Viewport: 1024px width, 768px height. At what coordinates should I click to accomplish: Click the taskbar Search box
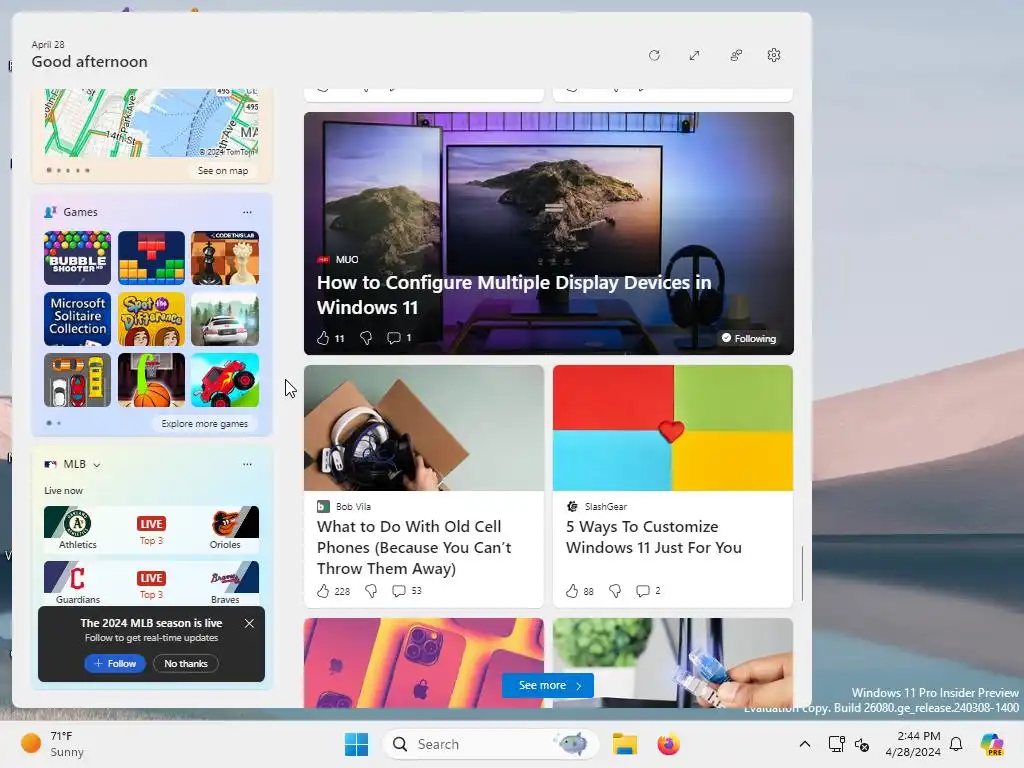[490, 744]
